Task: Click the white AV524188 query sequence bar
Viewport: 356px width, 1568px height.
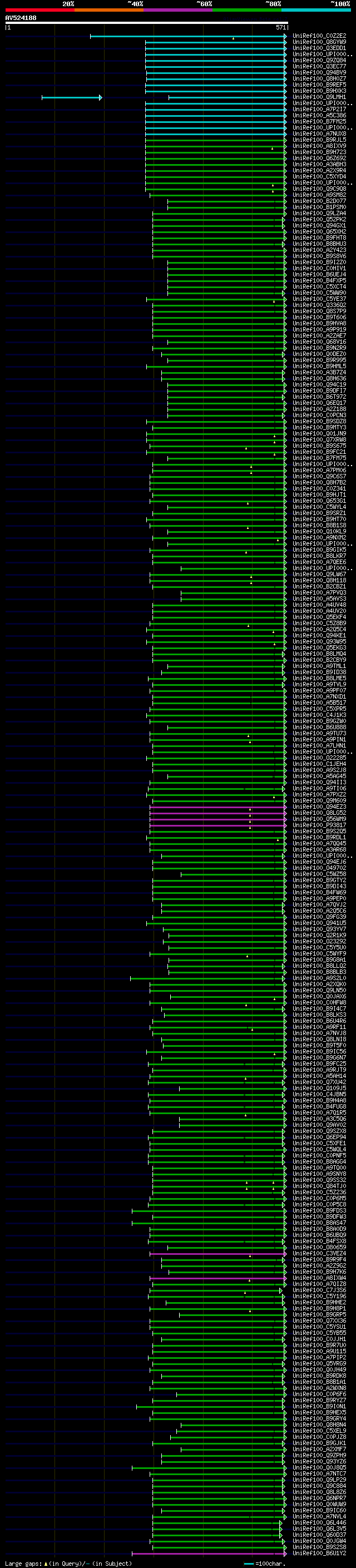Action: [147, 23]
